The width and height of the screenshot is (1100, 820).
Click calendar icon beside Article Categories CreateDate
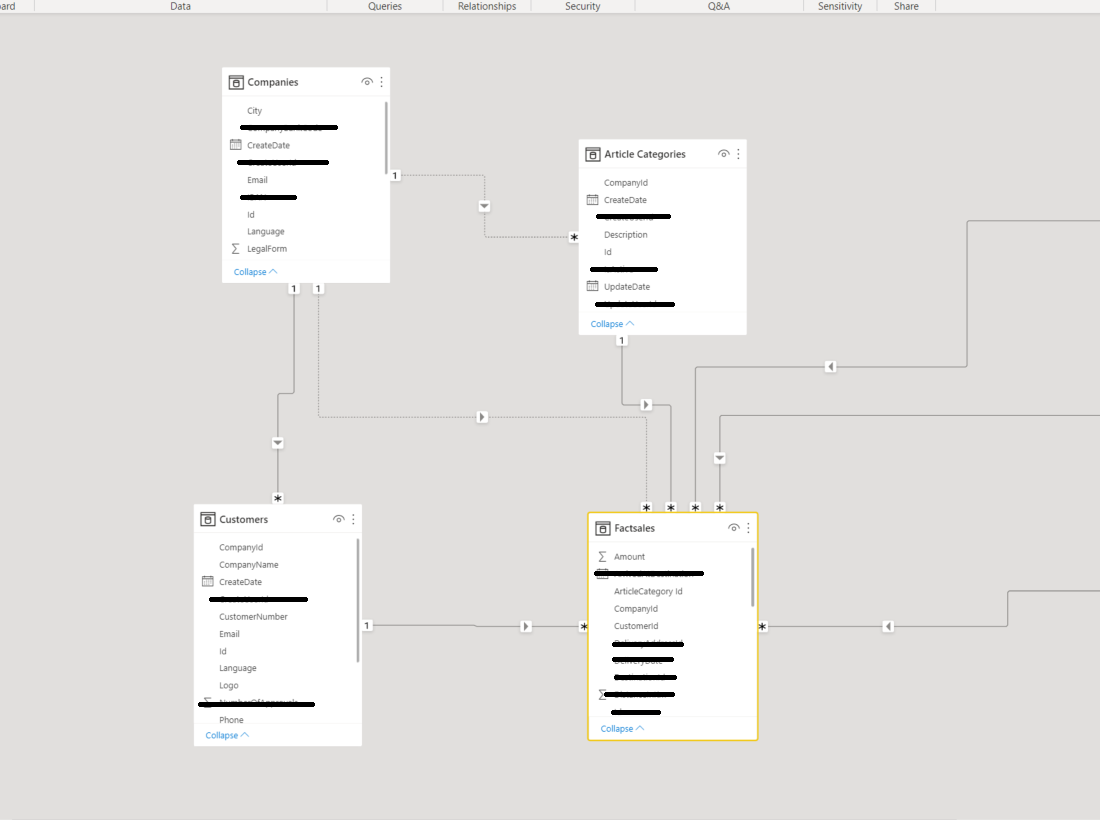[593, 199]
